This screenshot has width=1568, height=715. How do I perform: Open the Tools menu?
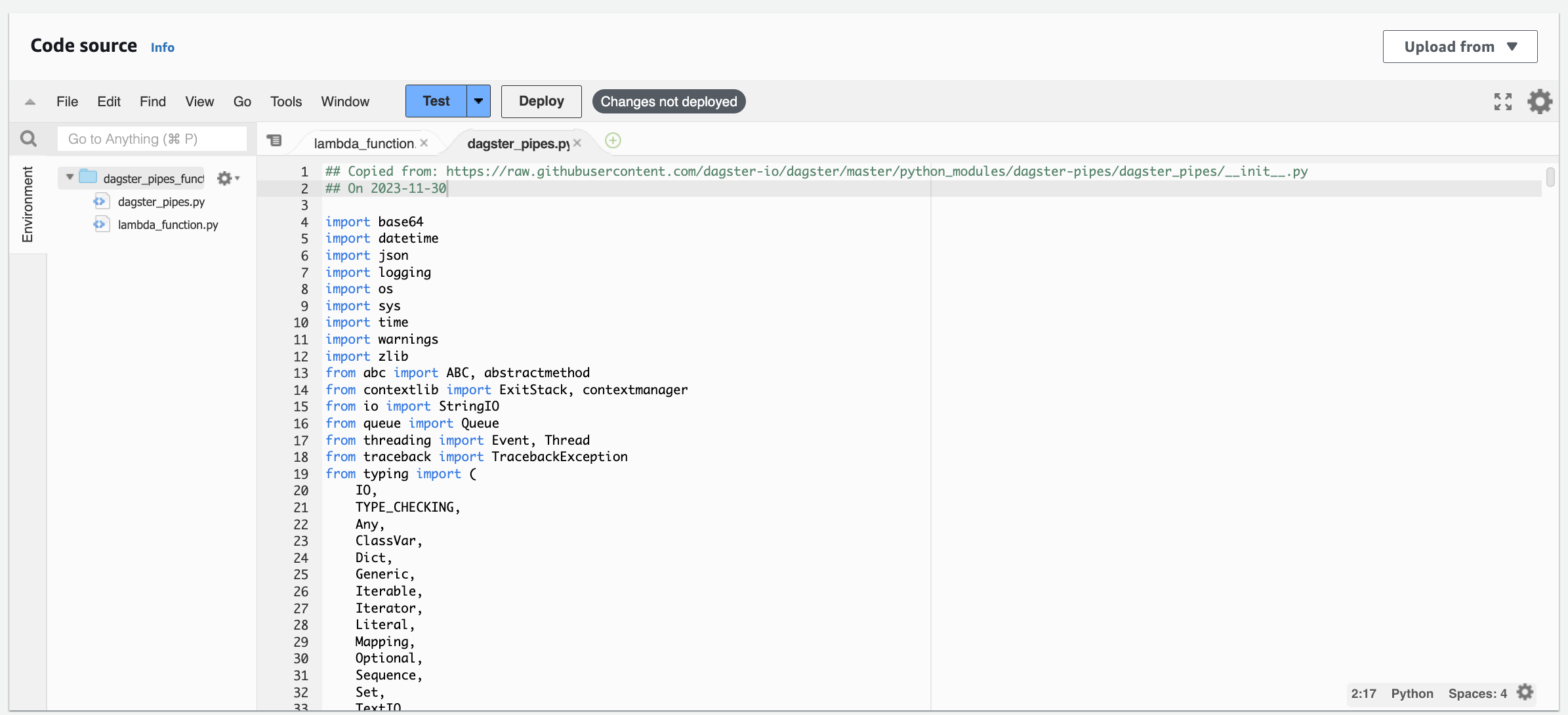(x=285, y=101)
